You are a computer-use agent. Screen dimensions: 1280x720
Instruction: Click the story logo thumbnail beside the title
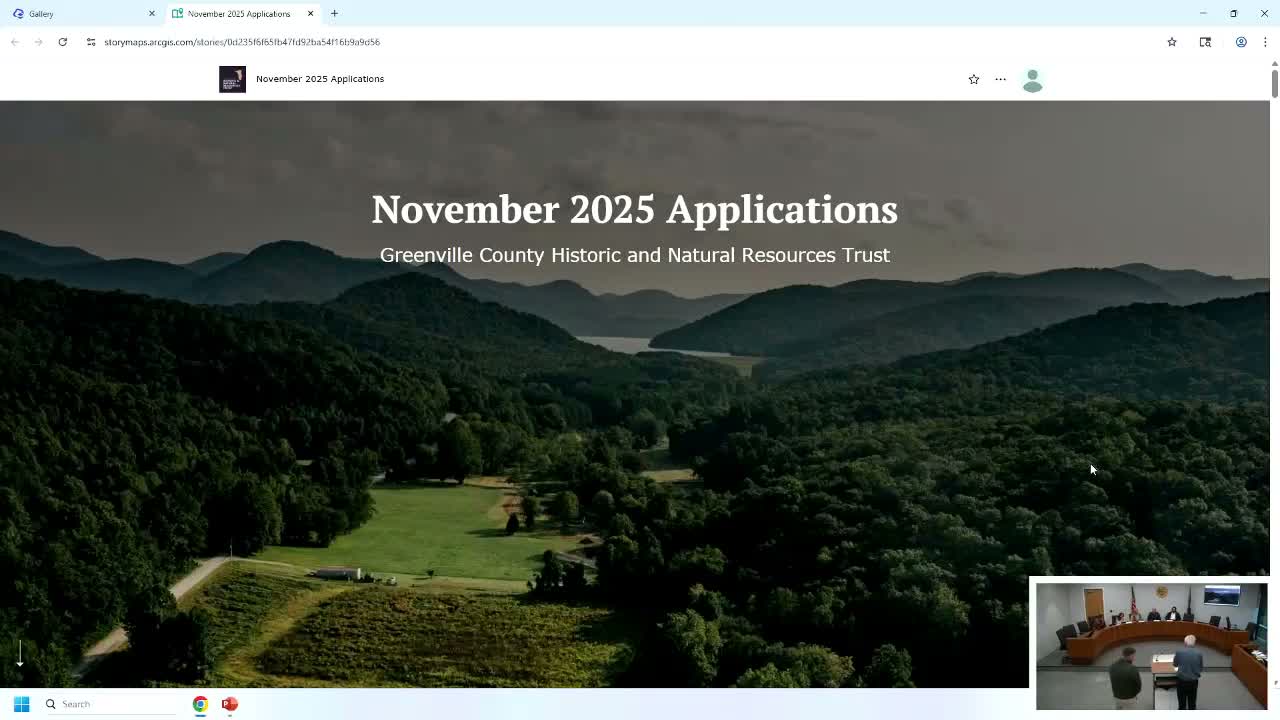point(232,79)
